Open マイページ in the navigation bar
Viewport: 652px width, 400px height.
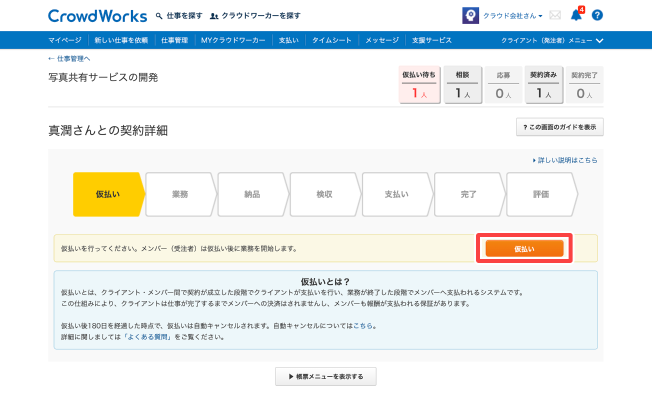[x=65, y=40]
